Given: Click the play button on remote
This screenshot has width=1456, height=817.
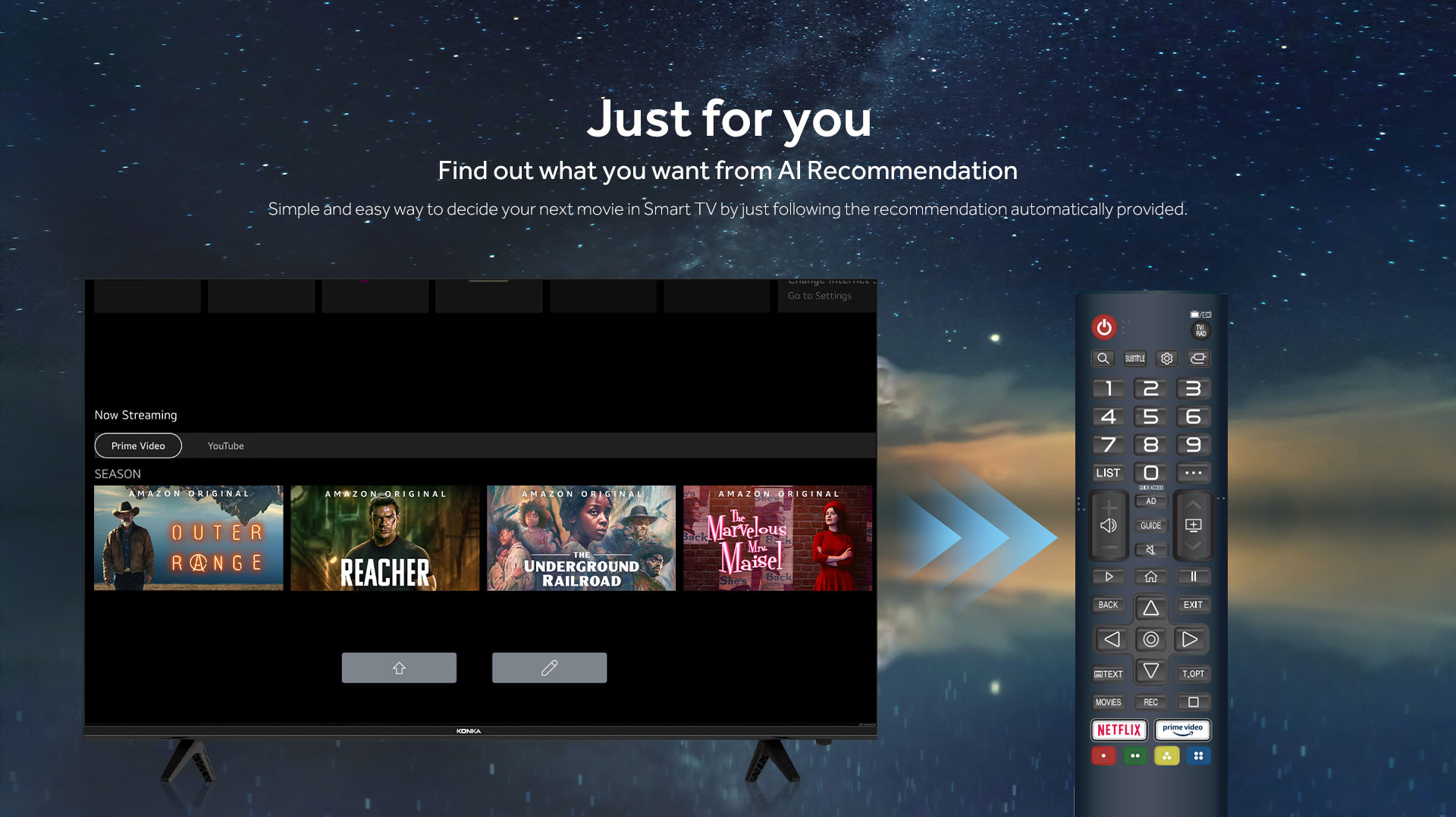Looking at the screenshot, I should coord(1109,577).
